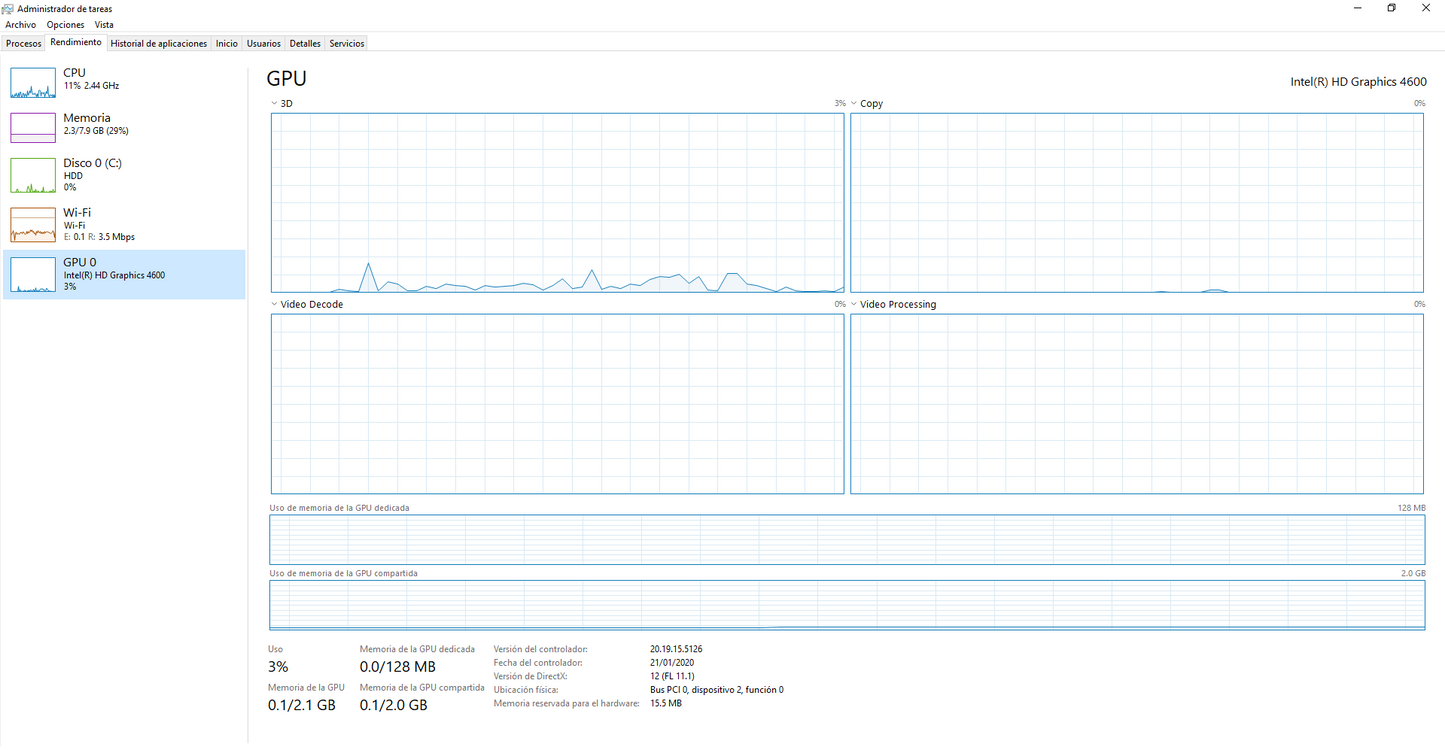The height and width of the screenshot is (750, 1445).
Task: Select the GPU 0 sidebar entry
Action: point(124,275)
